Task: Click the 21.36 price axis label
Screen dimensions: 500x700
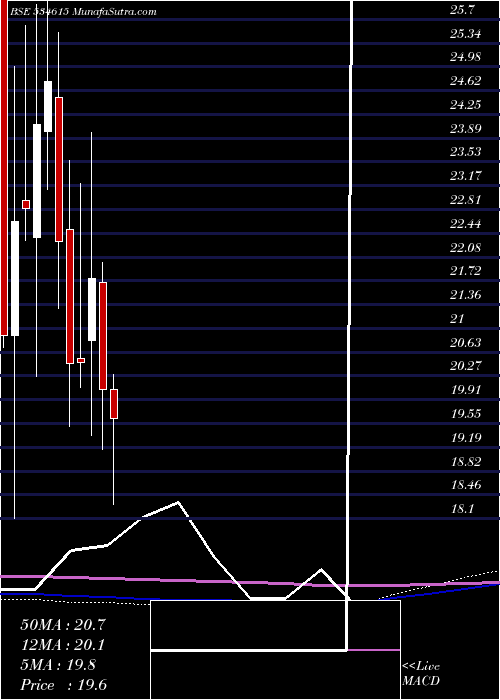Action: pyautogui.click(x=466, y=295)
